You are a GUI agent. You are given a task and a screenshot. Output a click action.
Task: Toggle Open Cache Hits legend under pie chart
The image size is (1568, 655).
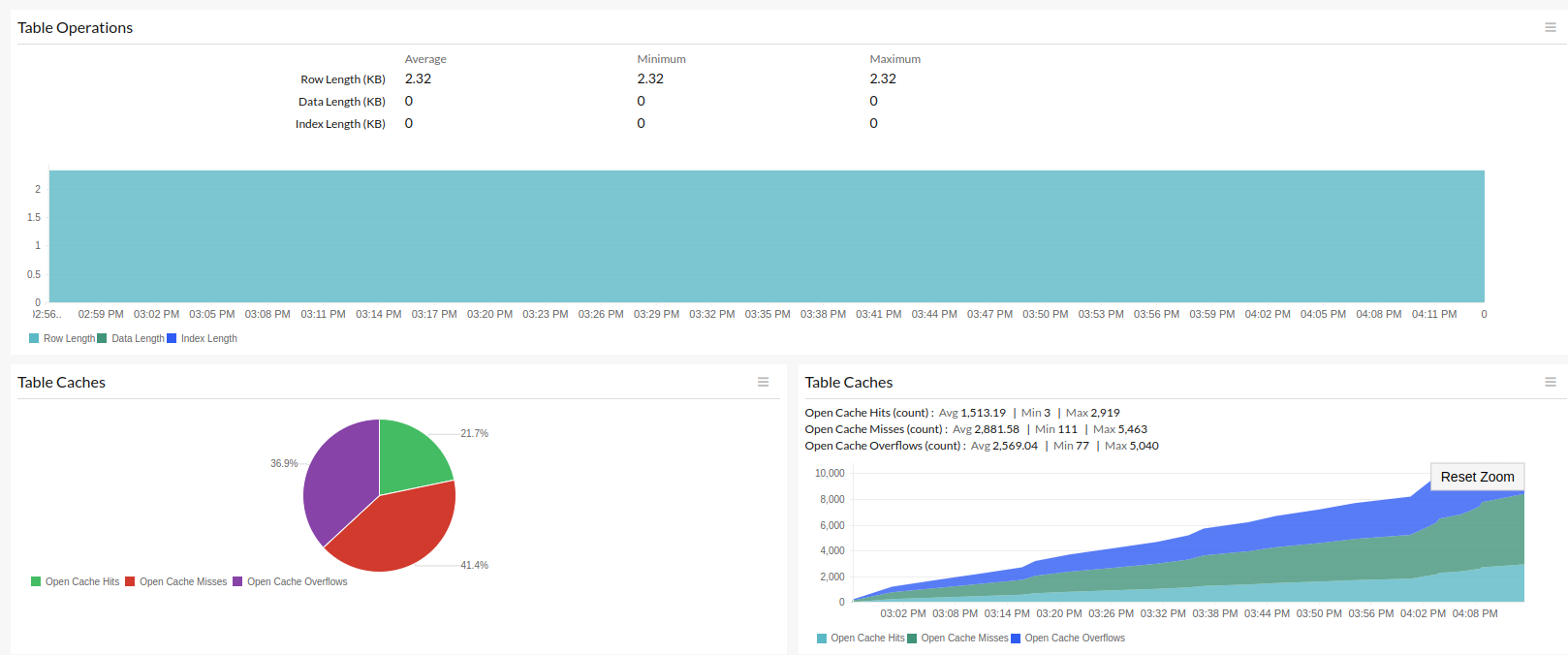(x=76, y=581)
